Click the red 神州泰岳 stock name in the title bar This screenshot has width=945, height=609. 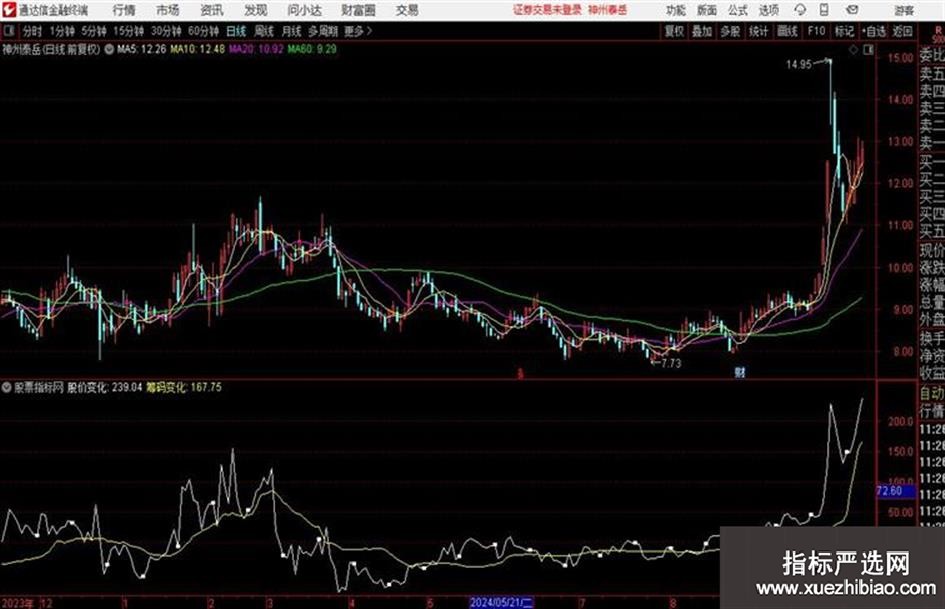608,10
